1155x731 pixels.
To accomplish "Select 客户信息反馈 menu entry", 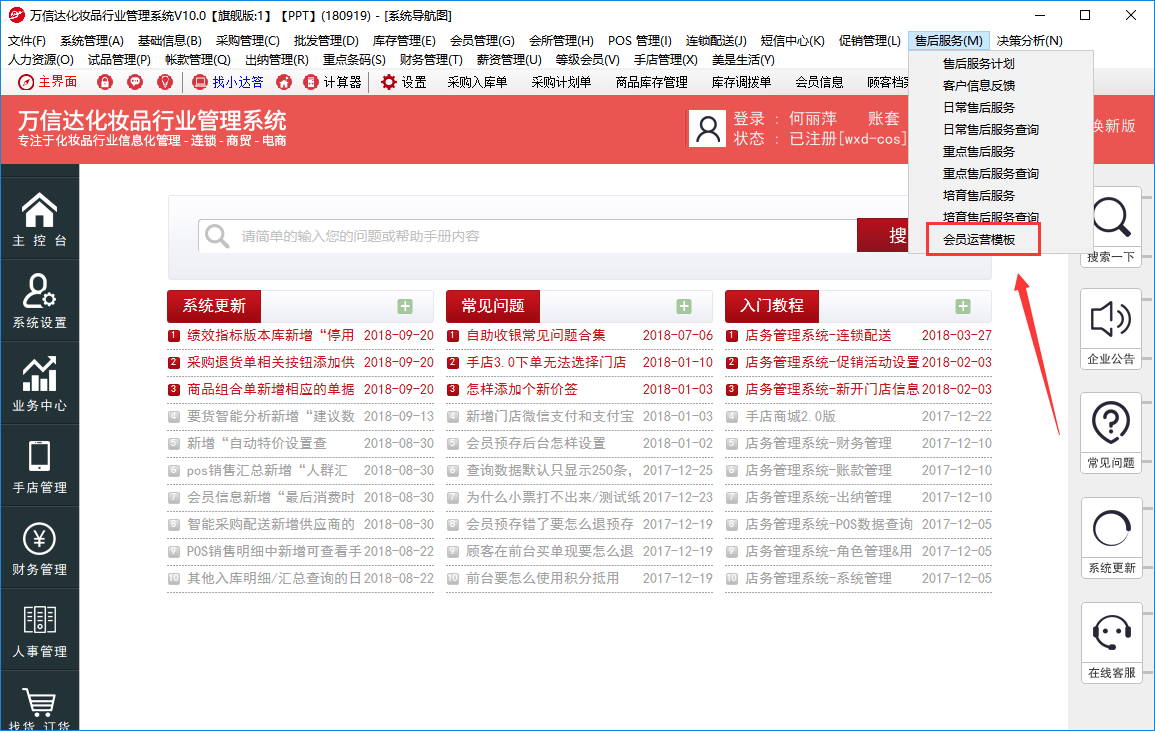I will click(978, 85).
